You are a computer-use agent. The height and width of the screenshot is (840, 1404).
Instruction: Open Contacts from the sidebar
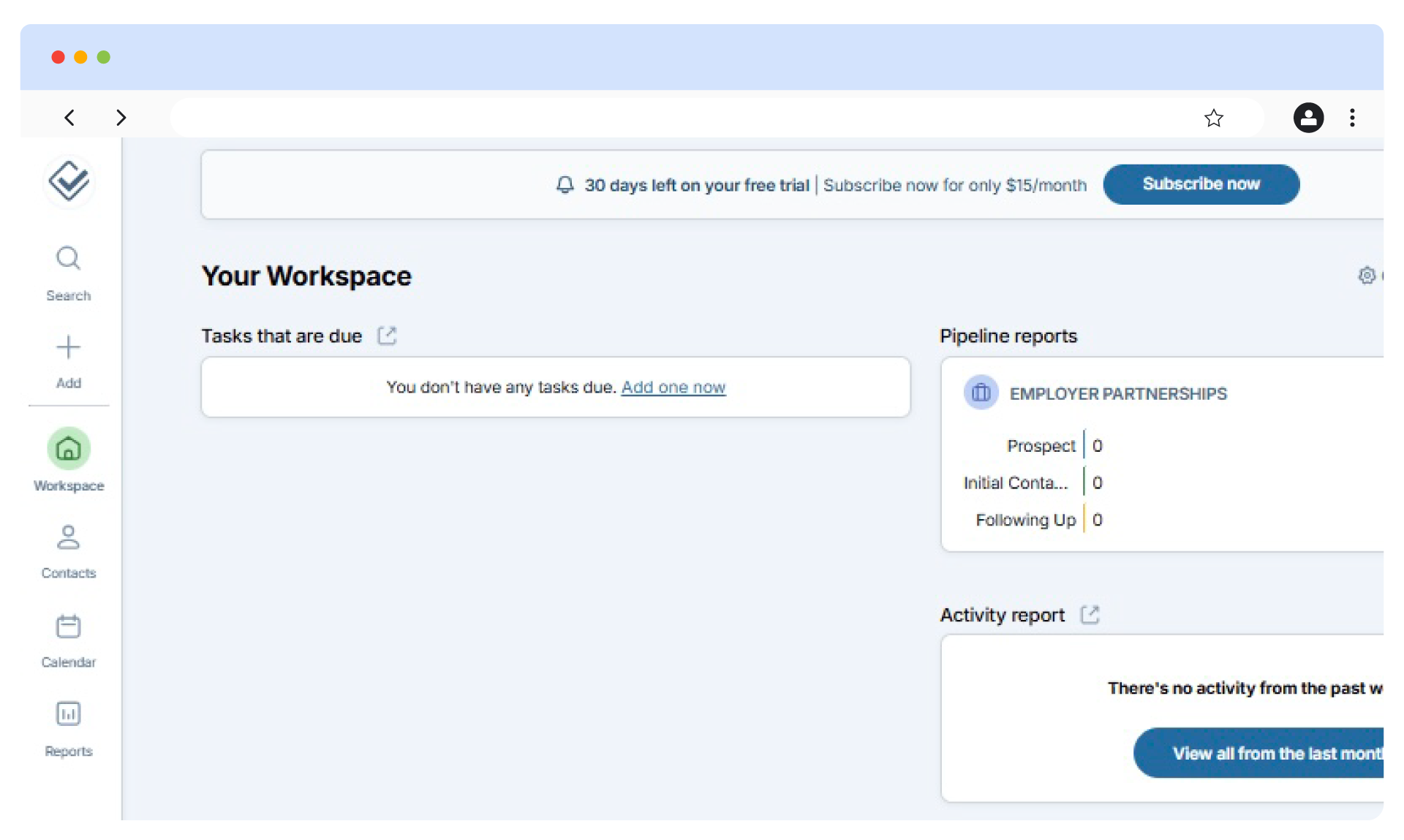coord(68,538)
